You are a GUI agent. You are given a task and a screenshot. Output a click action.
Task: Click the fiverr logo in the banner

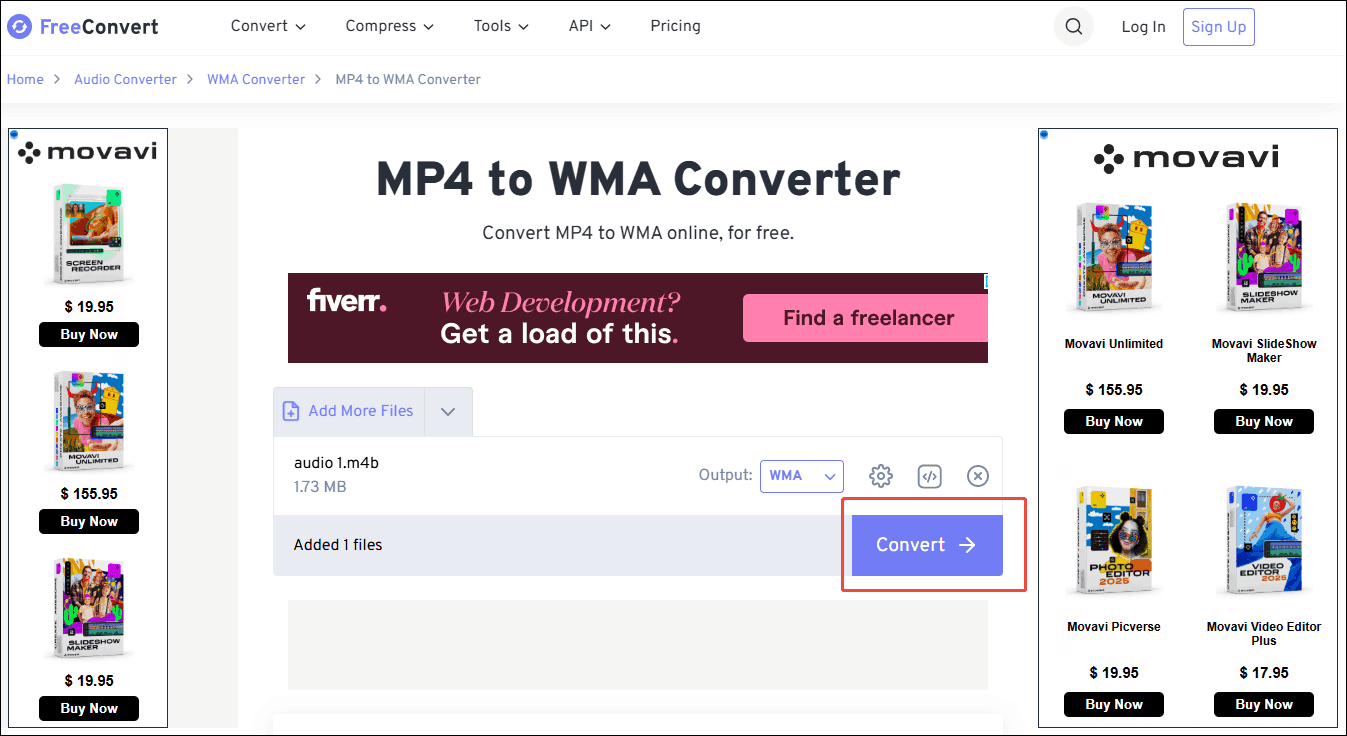tap(347, 300)
